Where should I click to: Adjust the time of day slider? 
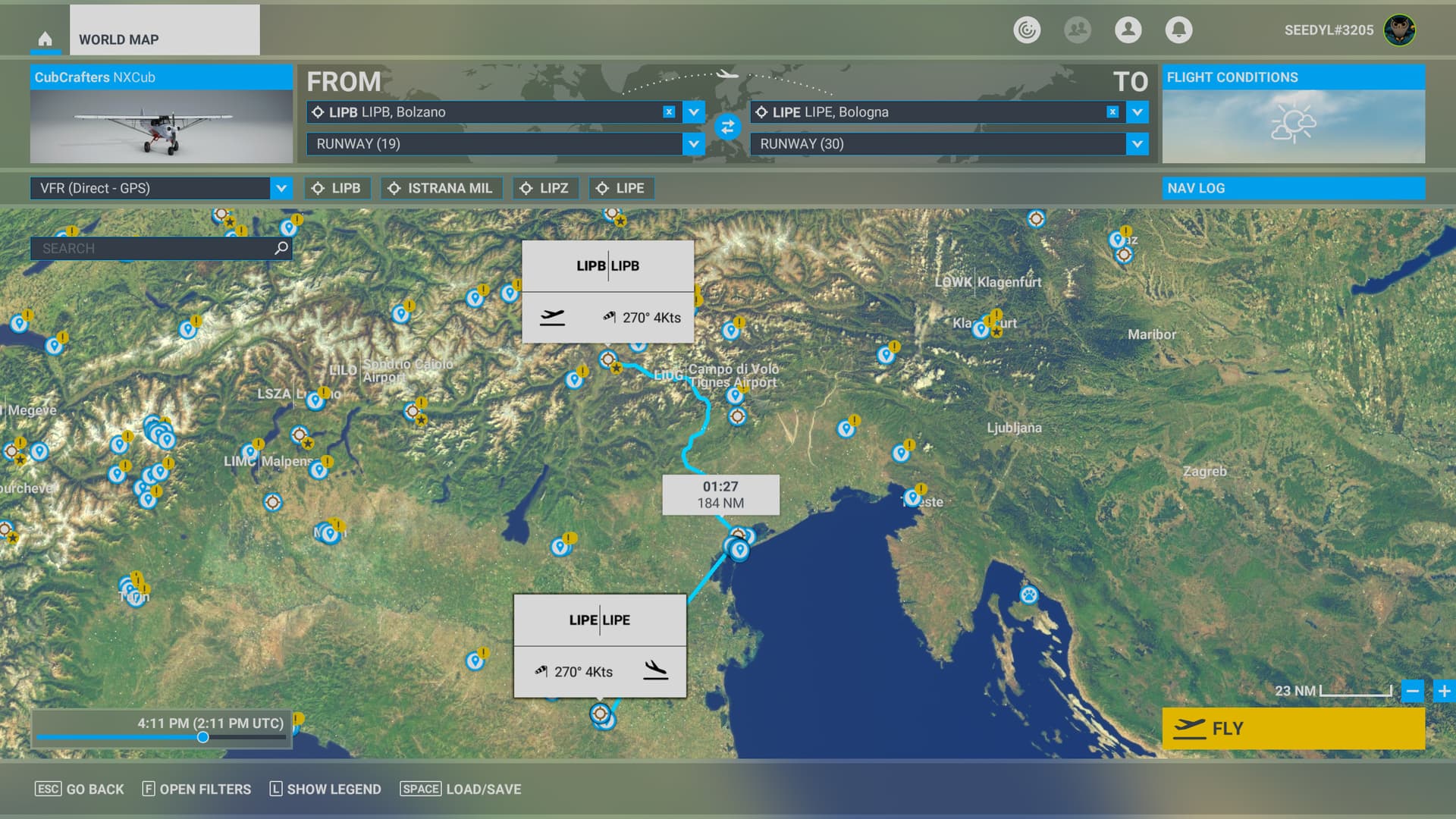tap(202, 737)
